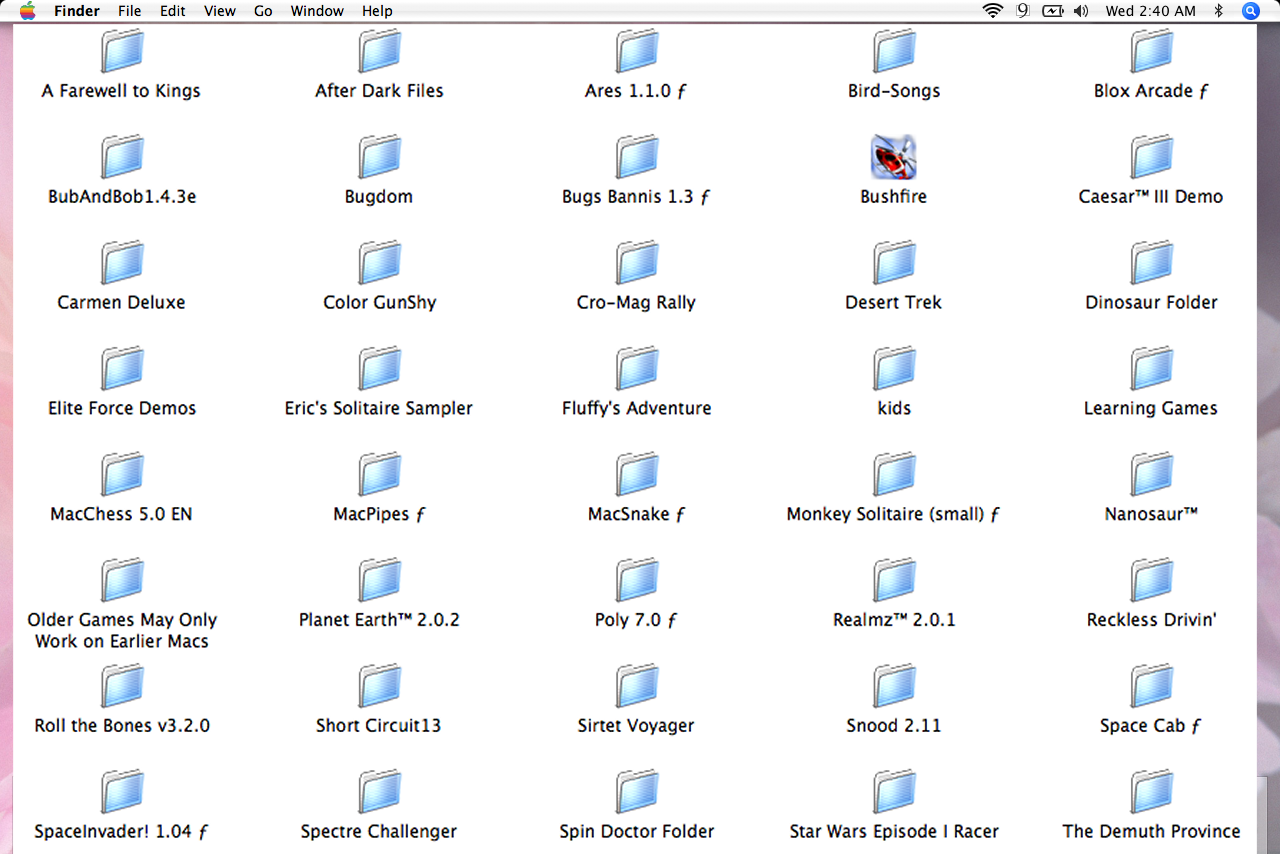
Task: Select the Older Games May Only Work folder icon
Action: (x=122, y=580)
